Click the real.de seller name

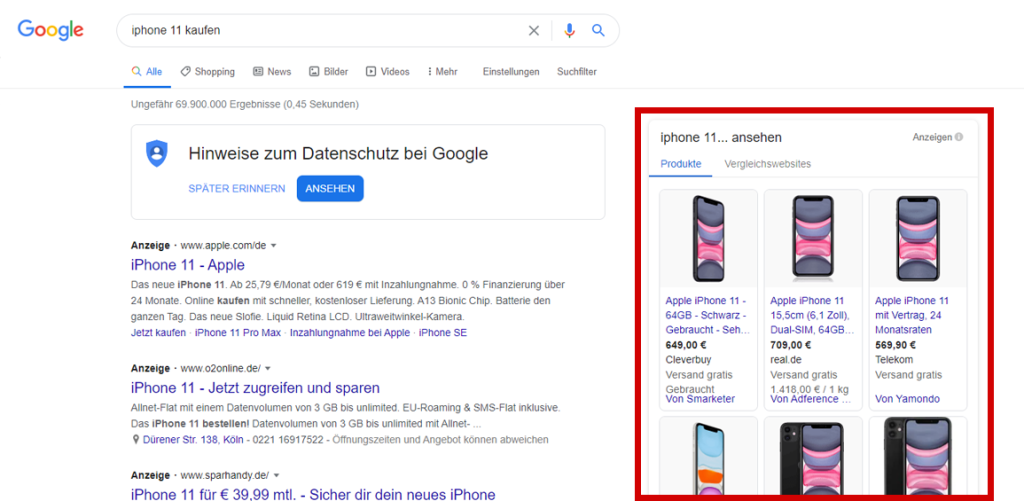tap(786, 360)
